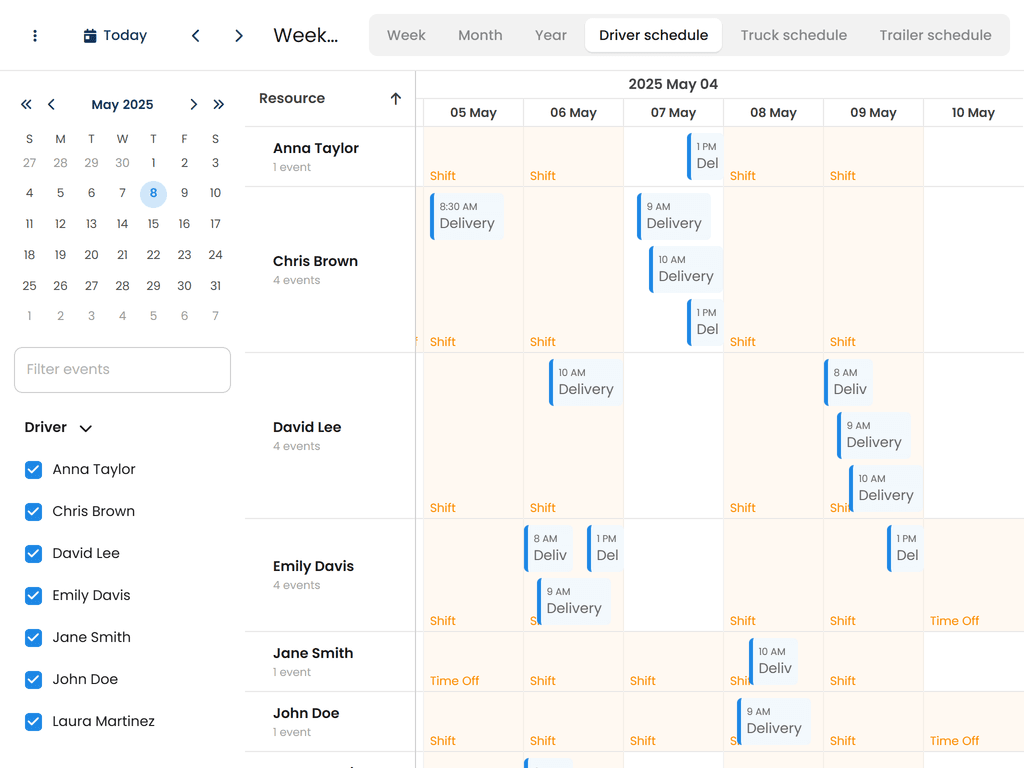
Task: Navigate to the next week with right chevron
Action: pyautogui.click(x=239, y=35)
